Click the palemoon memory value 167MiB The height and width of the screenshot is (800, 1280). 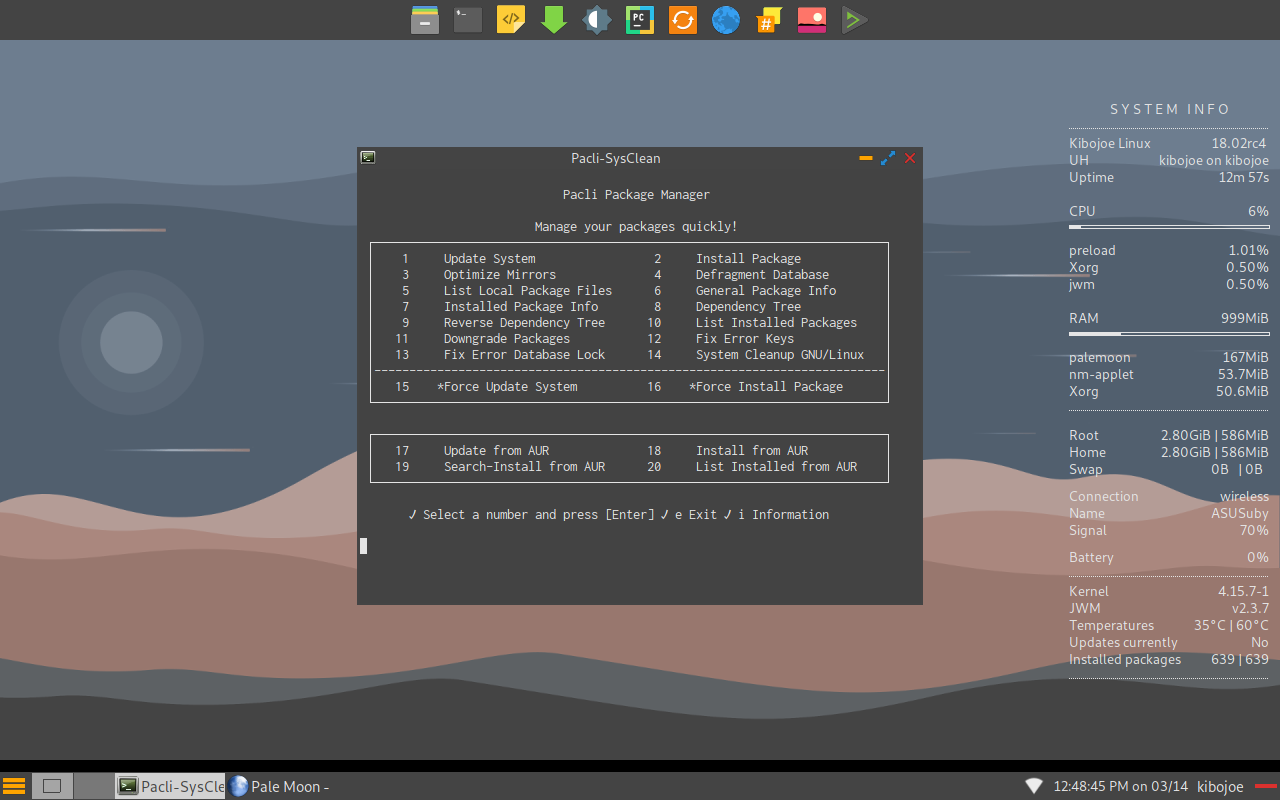click(1245, 357)
